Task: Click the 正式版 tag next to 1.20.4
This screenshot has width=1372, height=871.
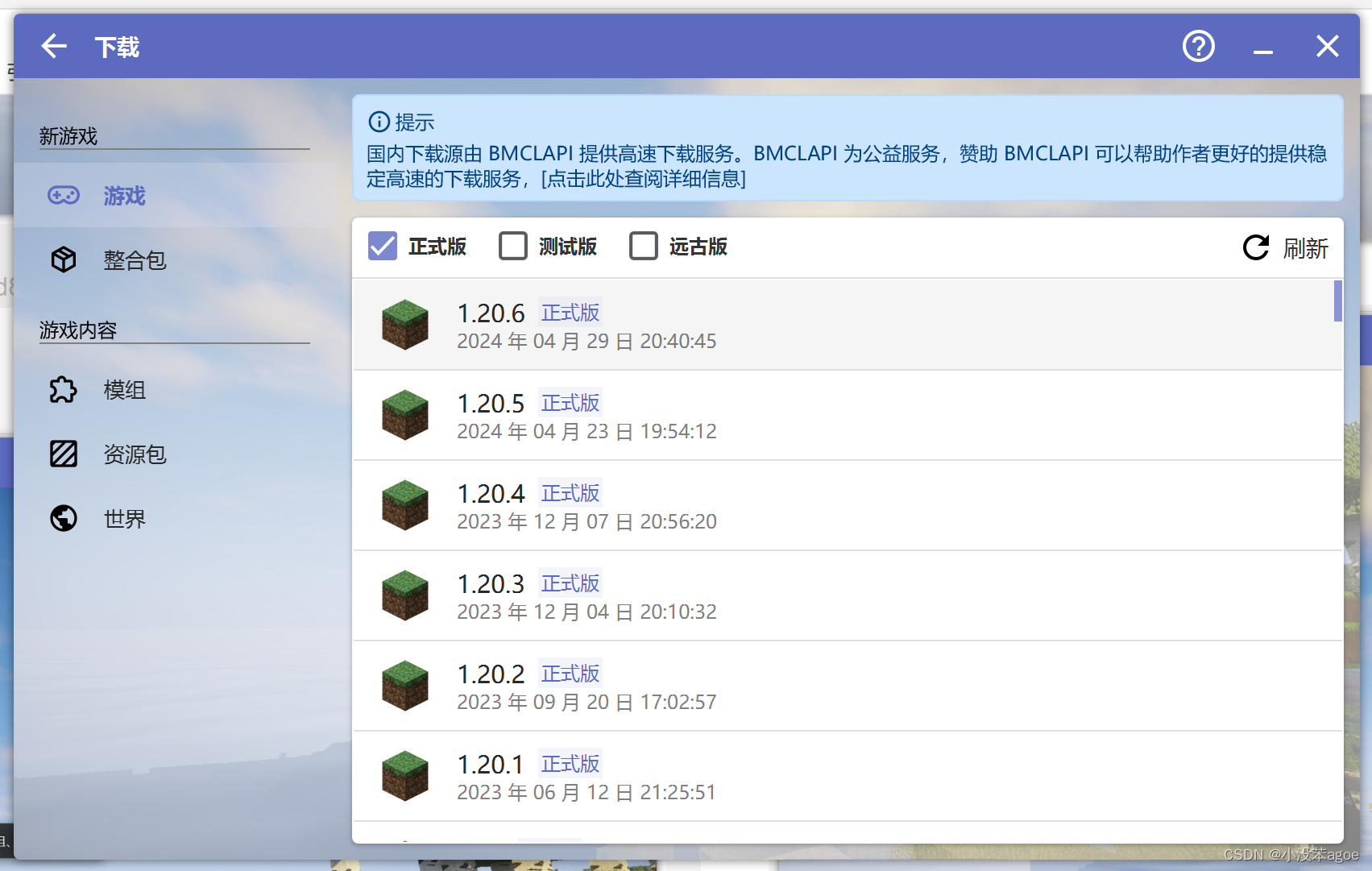Action: (x=570, y=493)
